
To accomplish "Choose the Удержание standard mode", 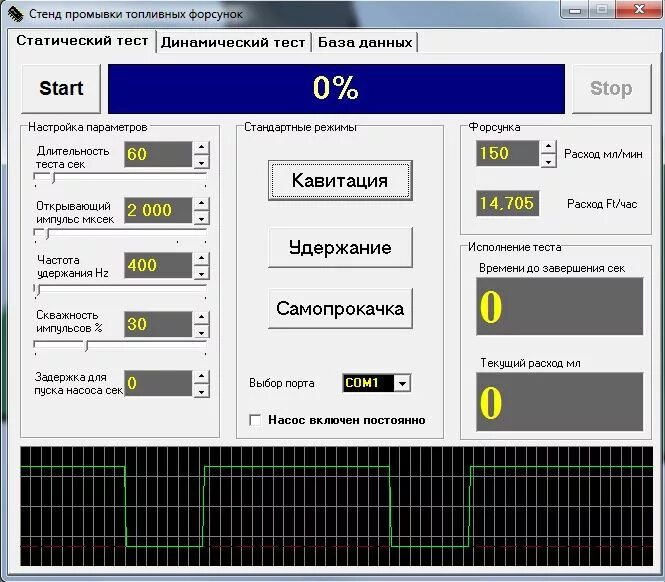I will 340,247.
